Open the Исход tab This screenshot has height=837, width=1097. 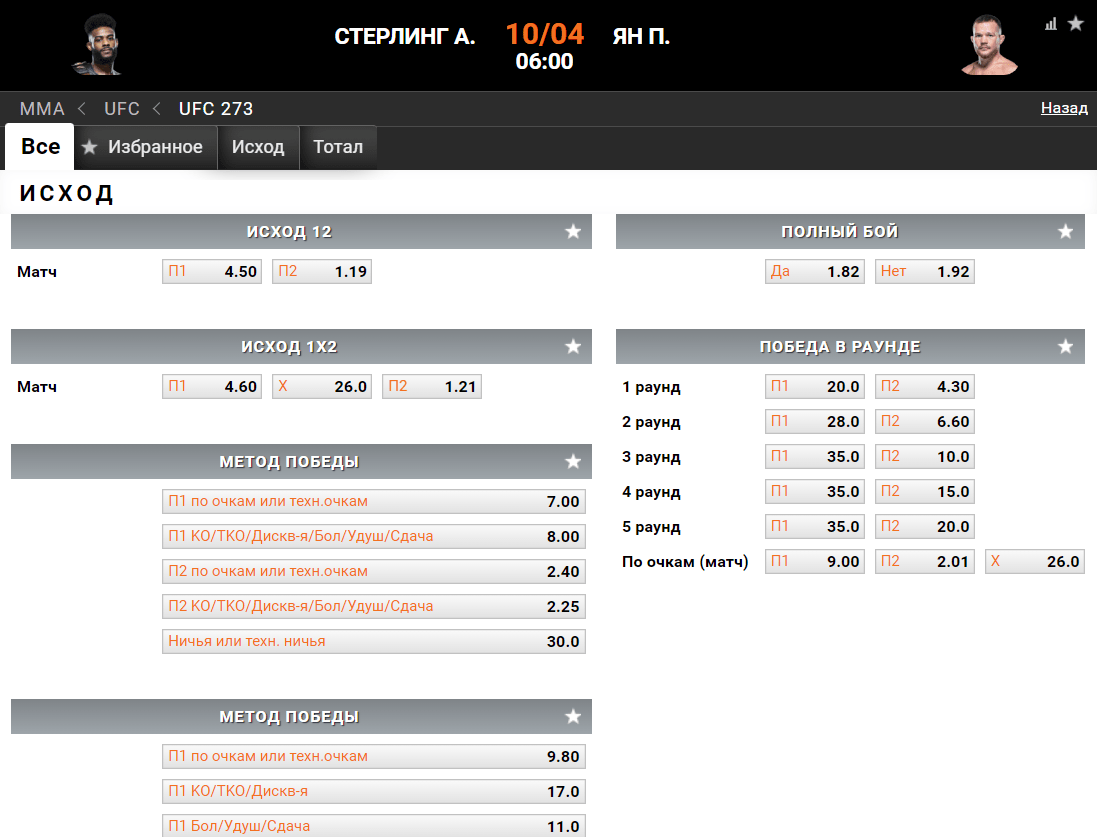click(258, 147)
